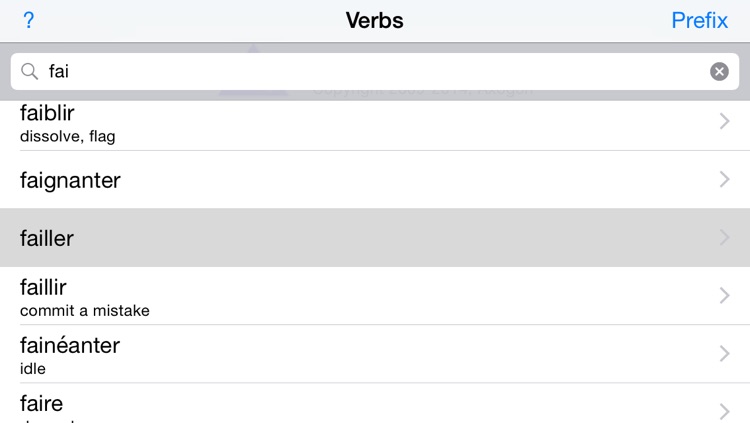
Task: Select the highlighted failler row
Action: [375, 237]
